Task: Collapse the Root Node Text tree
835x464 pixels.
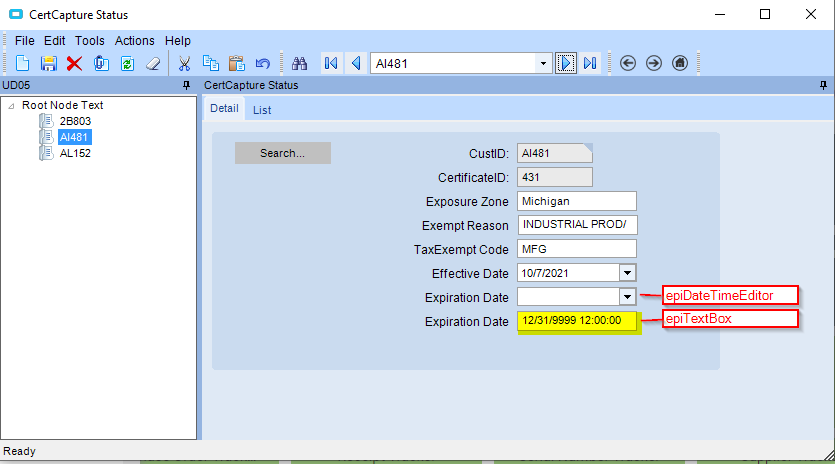Action: coord(11,105)
